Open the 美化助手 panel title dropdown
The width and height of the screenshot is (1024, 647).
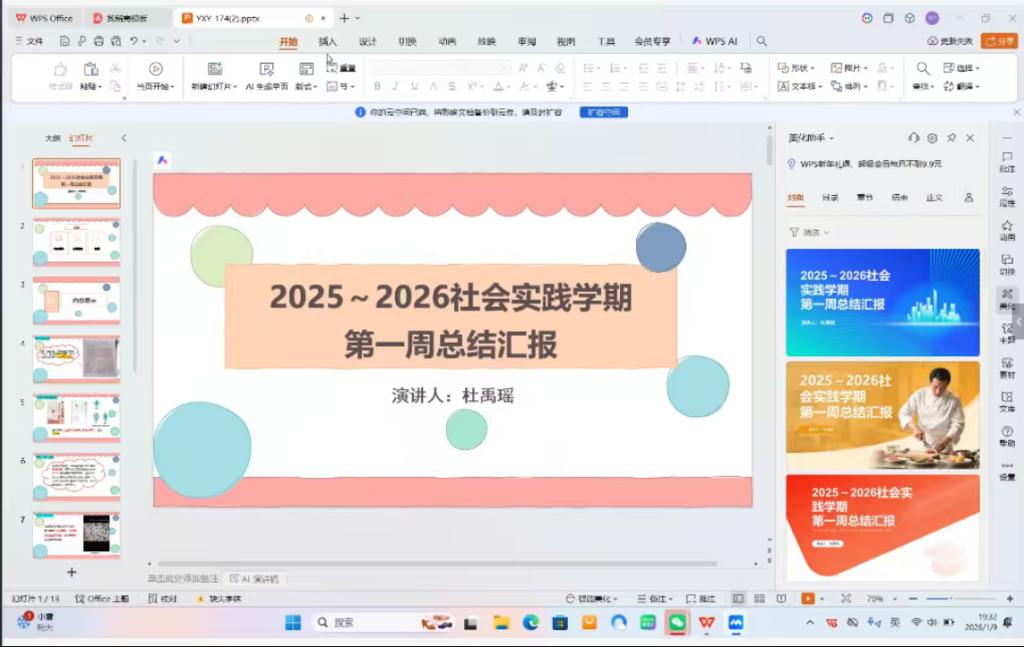[x=811, y=138]
